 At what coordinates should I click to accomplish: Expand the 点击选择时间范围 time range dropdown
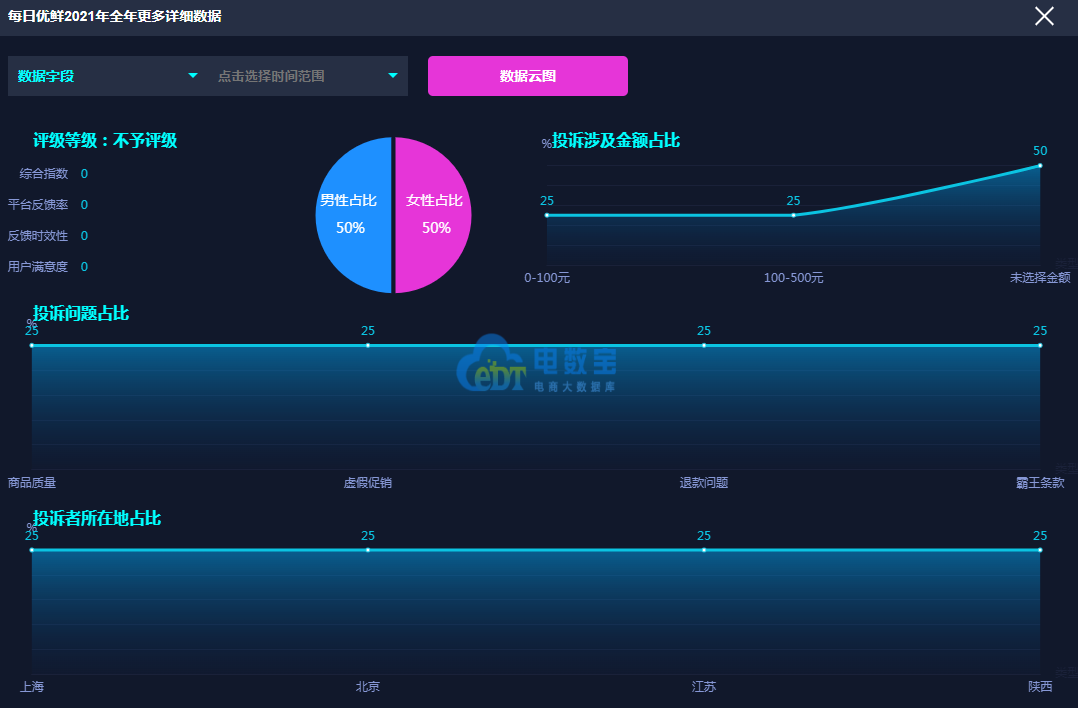[308, 76]
